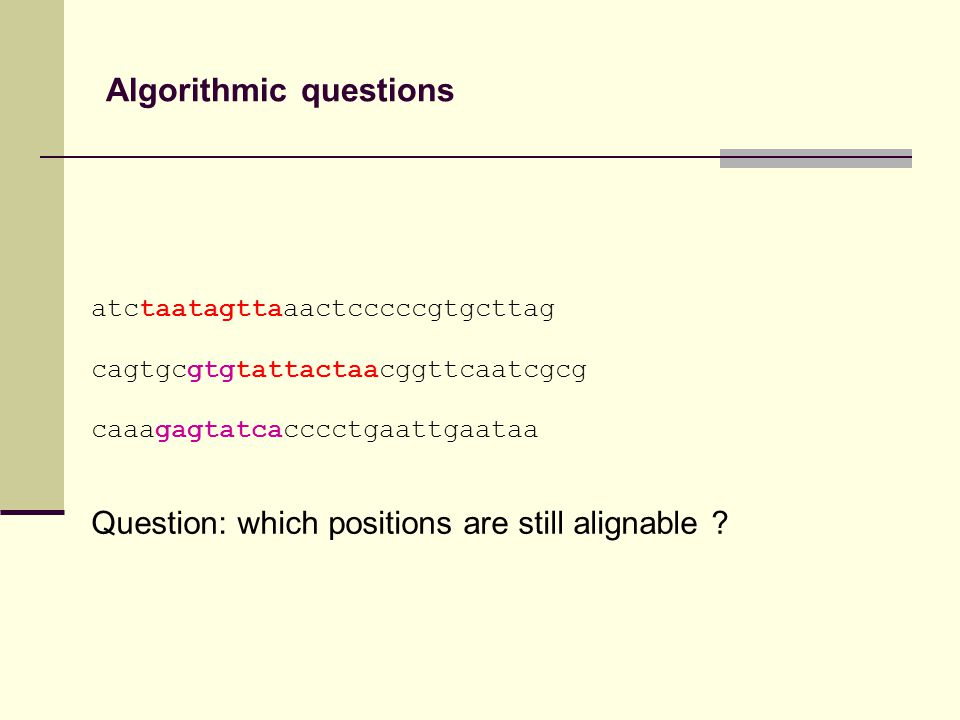The image size is (960, 720).
Task: Click the red 'taatagtta' highlighted segment
Action: tap(211, 309)
